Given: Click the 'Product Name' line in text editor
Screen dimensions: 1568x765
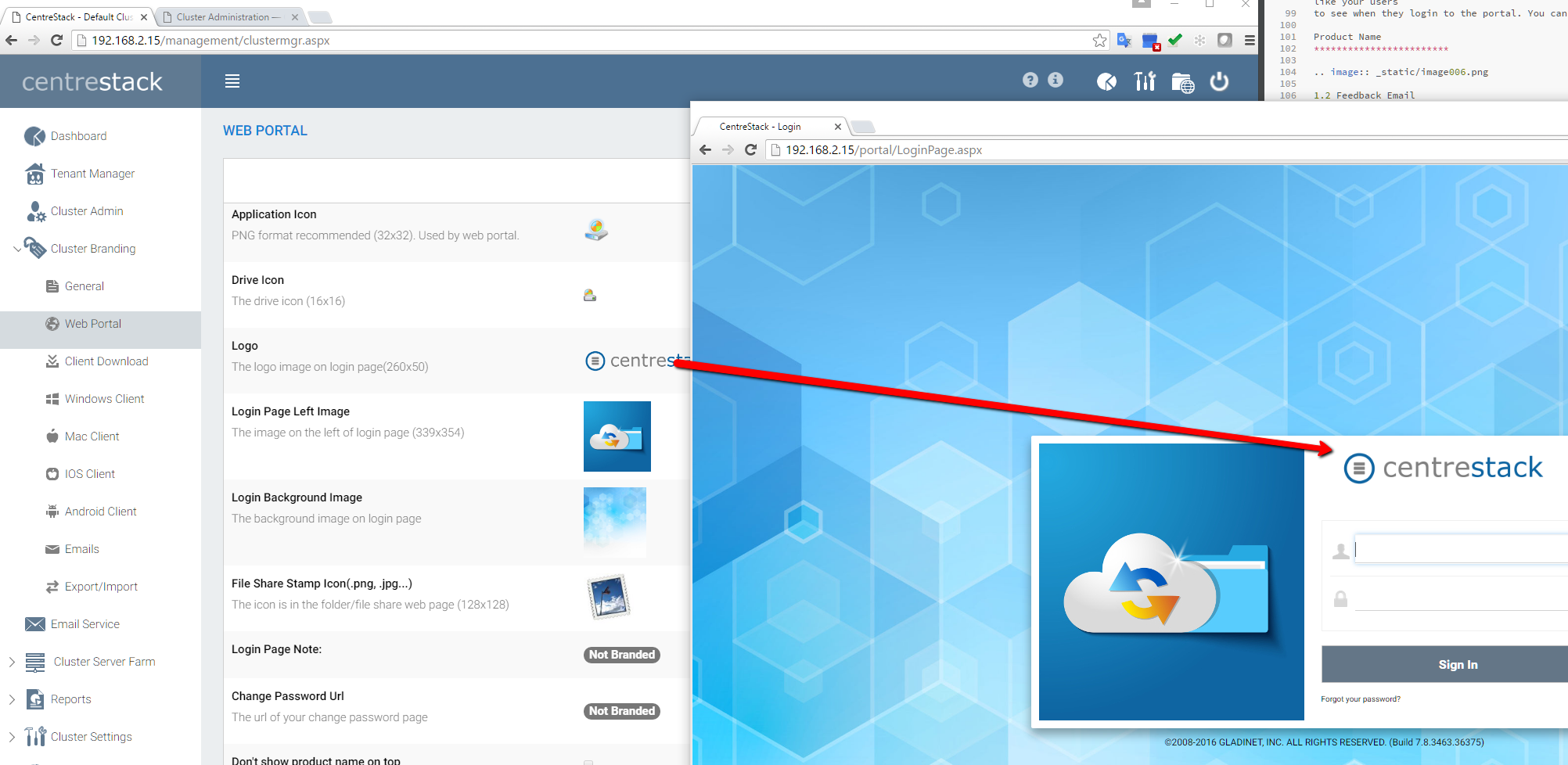Looking at the screenshot, I should pyautogui.click(x=1347, y=37).
